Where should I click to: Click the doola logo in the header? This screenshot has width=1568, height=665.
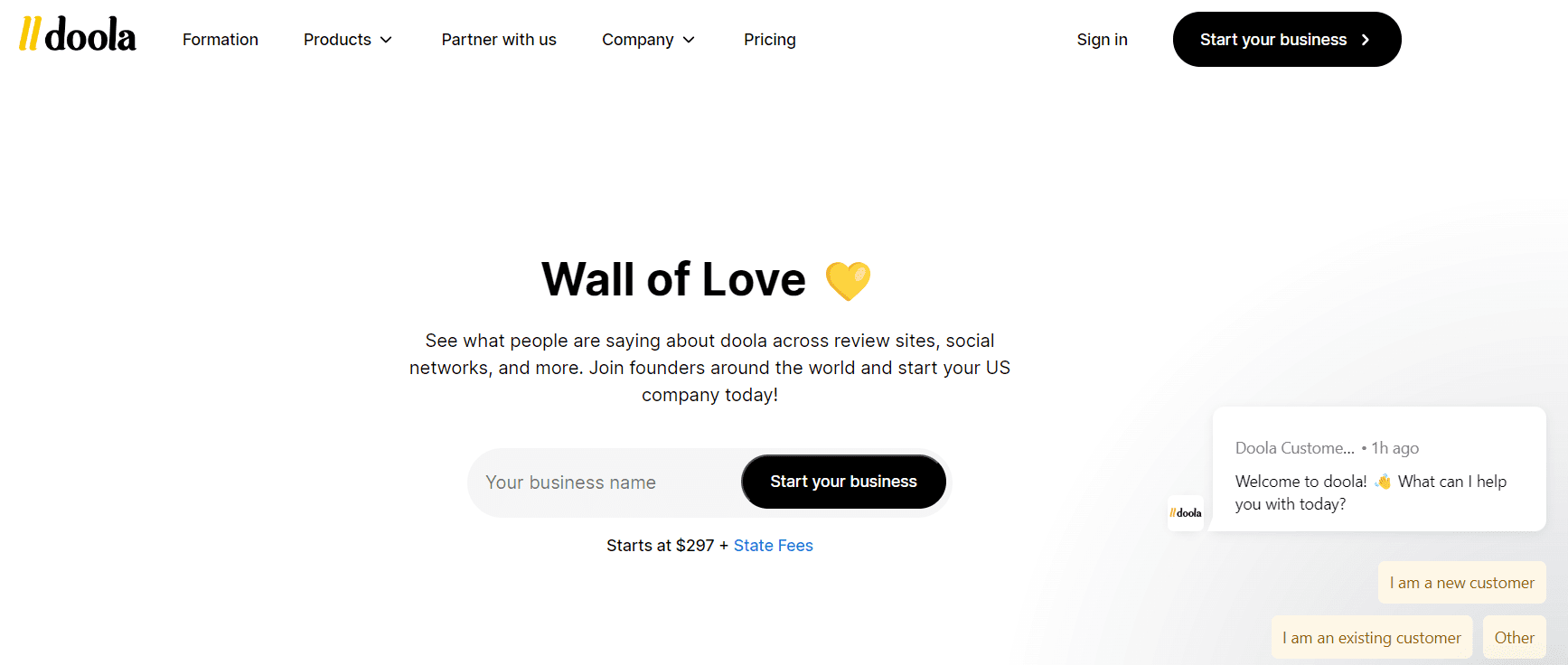coord(77,36)
